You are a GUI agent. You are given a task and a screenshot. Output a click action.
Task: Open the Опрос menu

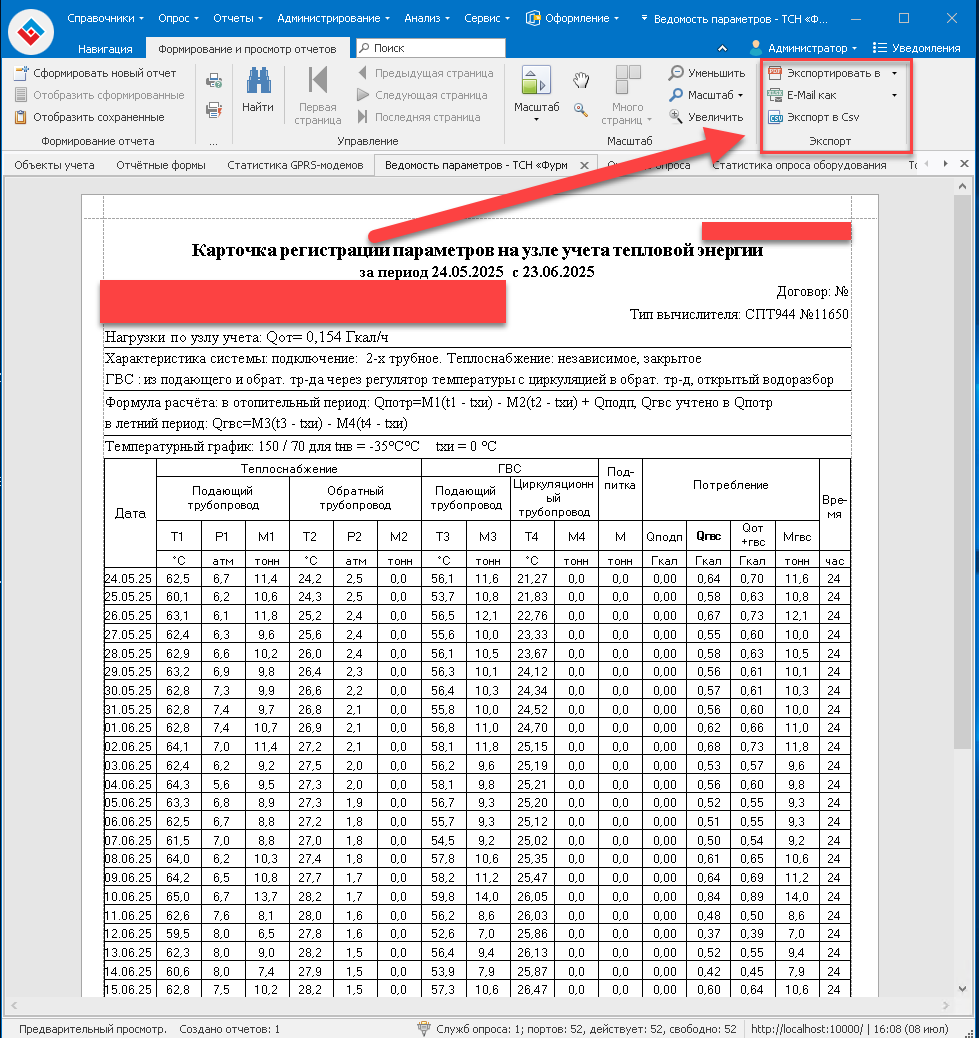point(178,19)
